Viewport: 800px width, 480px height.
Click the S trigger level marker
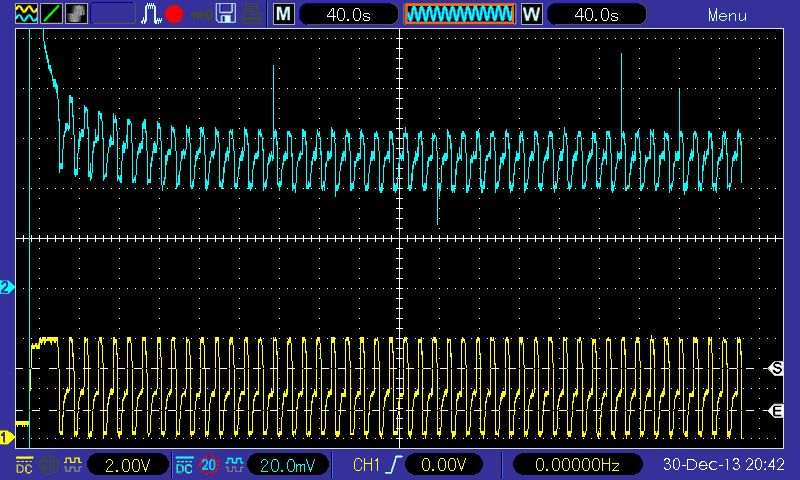tap(776, 368)
